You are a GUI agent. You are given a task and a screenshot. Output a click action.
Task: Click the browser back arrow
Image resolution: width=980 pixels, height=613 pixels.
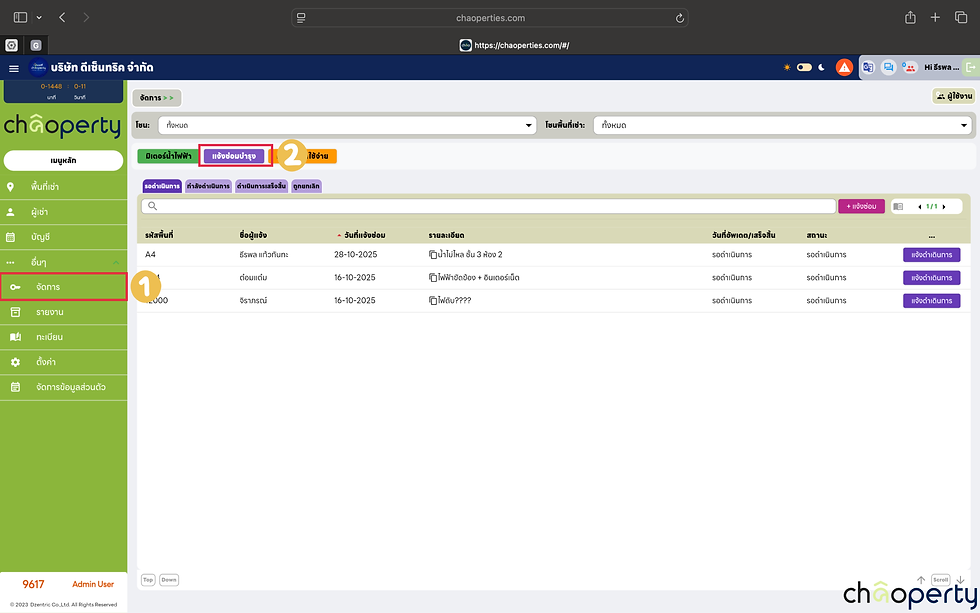point(62,17)
